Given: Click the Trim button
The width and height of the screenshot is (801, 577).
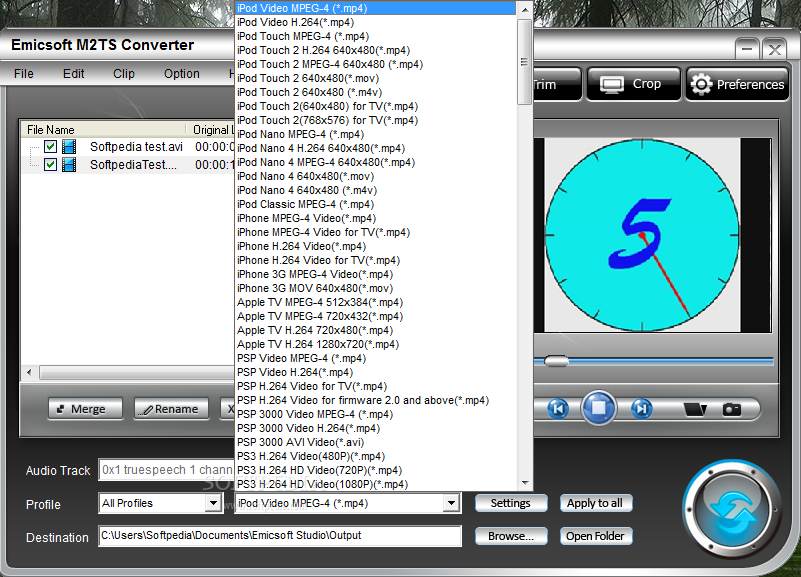Looking at the screenshot, I should pyautogui.click(x=557, y=84).
